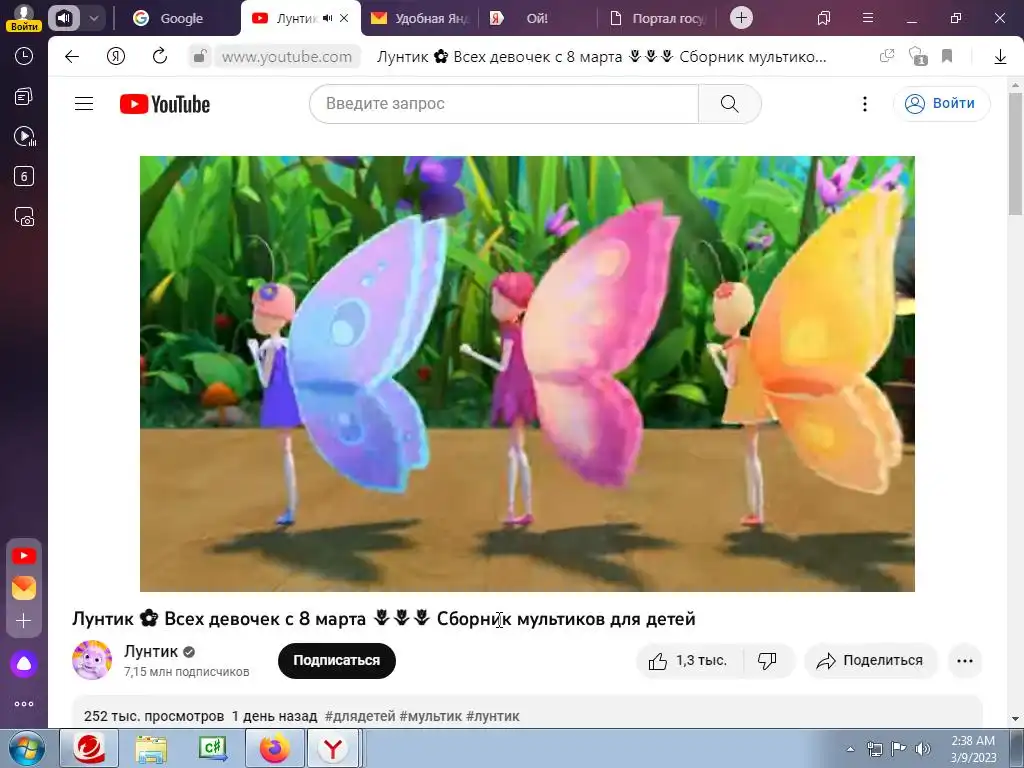Switch to the Портал госу tab
The width and height of the screenshot is (1024, 768).
coord(658,18)
